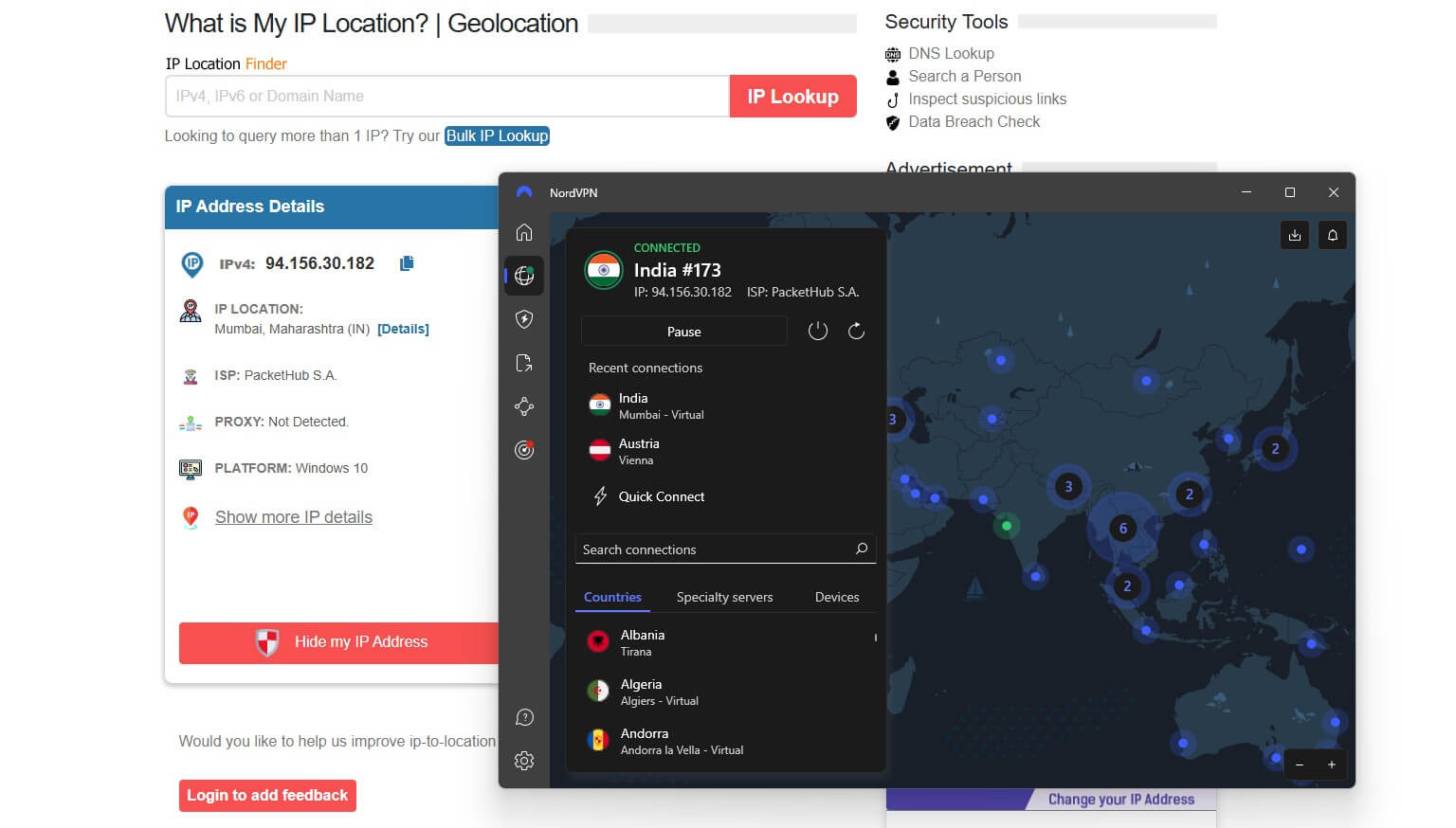Click the disconnect power icon
This screenshot has height=828, width=1456.
[818, 331]
